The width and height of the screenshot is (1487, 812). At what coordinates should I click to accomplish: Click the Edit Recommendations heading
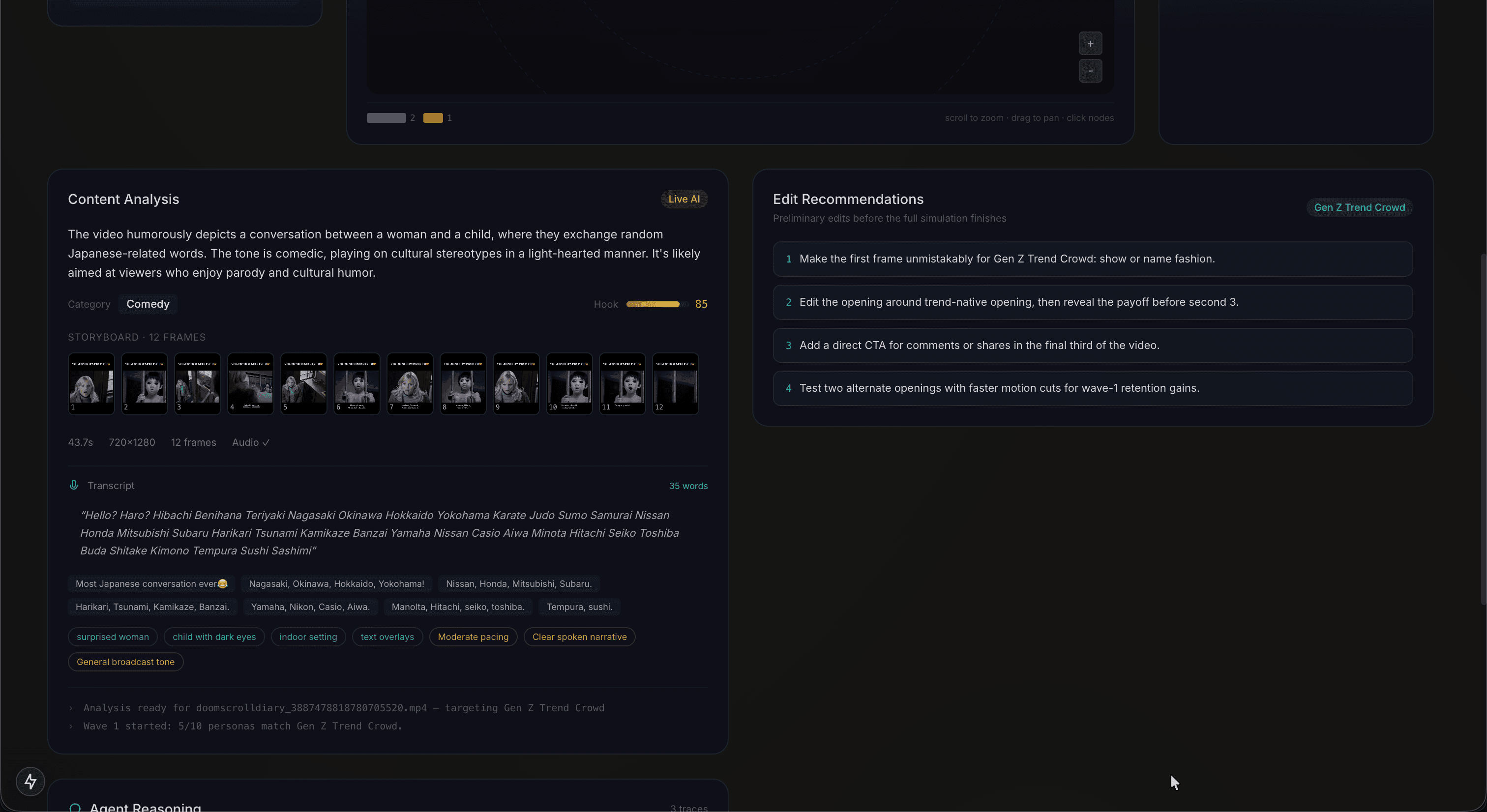(848, 199)
